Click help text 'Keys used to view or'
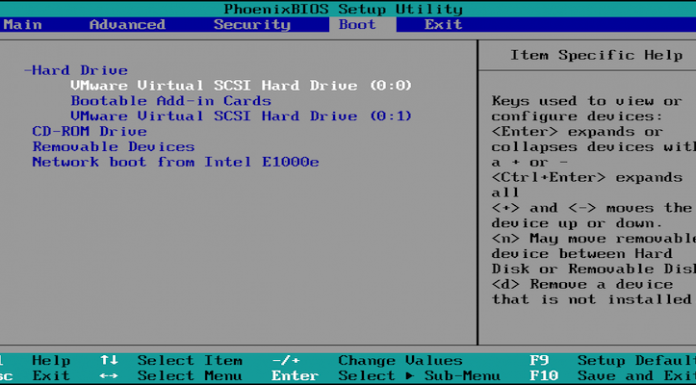Screen dimensions: 696x385 pos(587,101)
